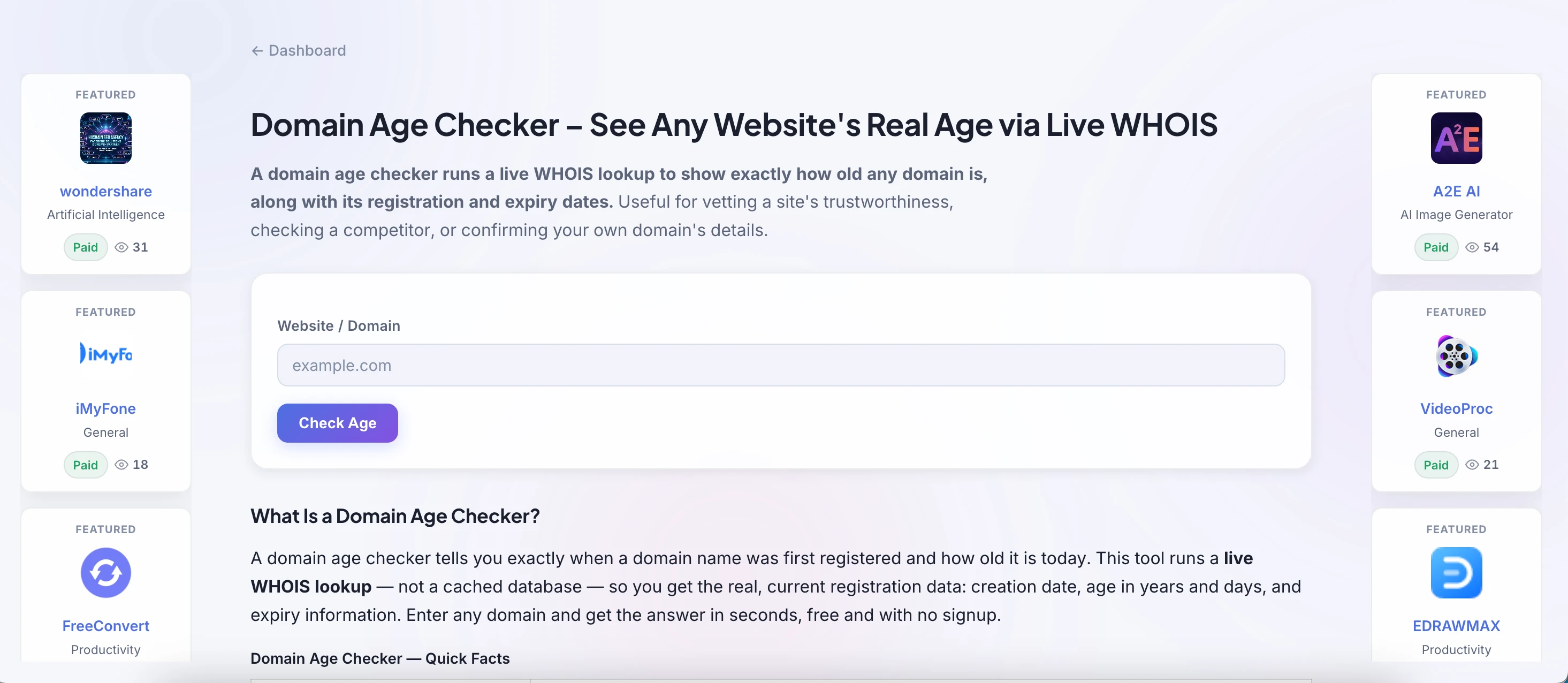
Task: Open the iMyFone title link
Action: click(x=106, y=408)
